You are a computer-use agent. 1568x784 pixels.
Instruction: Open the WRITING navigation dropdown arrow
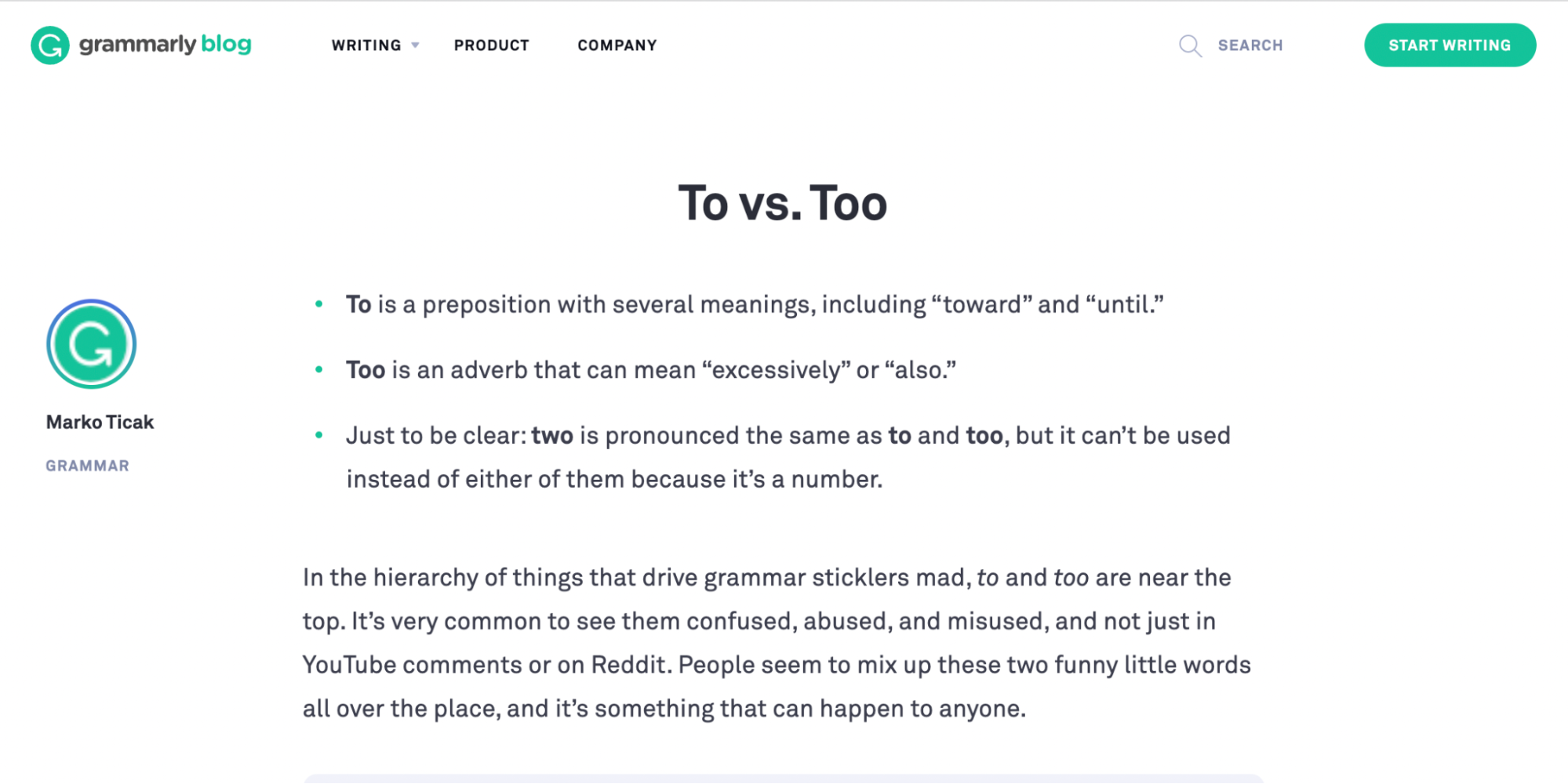(415, 45)
